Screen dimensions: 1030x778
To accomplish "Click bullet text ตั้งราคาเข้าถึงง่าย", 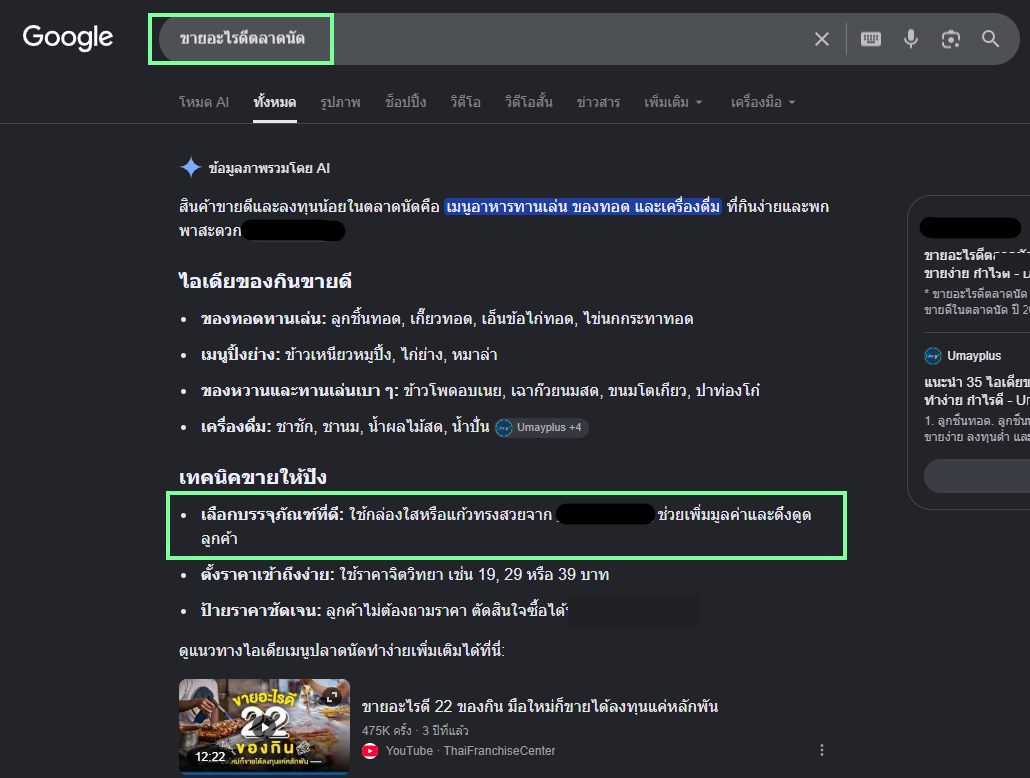I will click(267, 575).
